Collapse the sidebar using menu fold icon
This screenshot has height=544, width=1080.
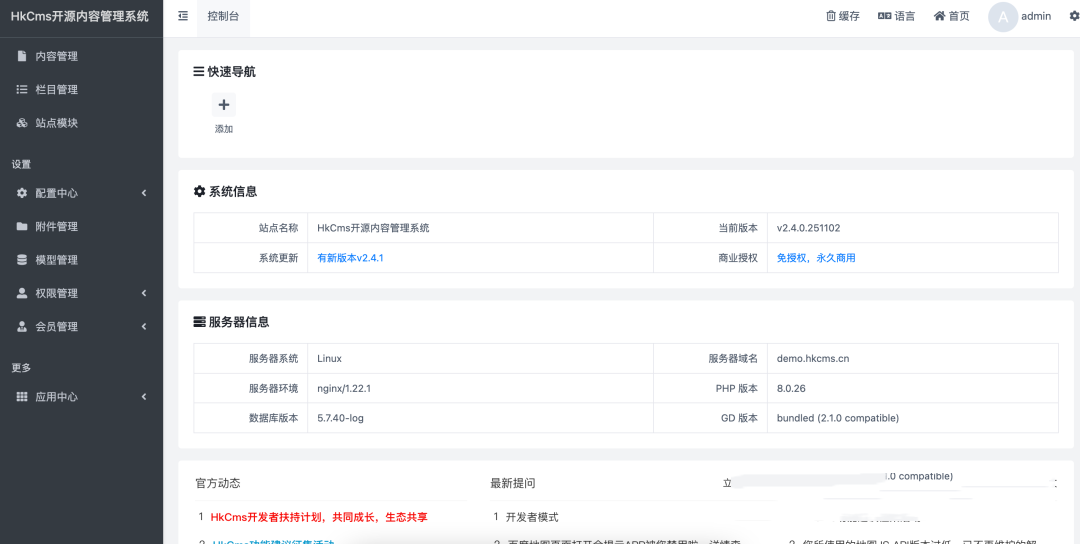coord(183,16)
